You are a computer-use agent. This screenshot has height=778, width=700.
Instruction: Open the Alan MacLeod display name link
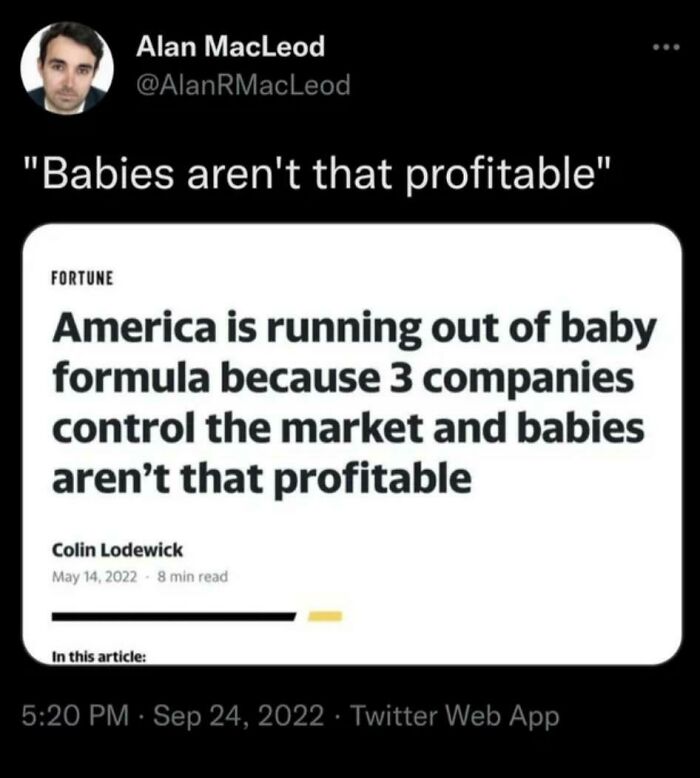(x=229, y=46)
